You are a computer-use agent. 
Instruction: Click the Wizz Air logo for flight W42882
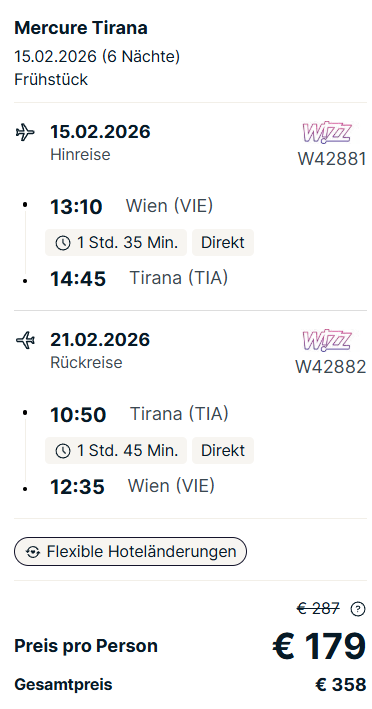click(326, 341)
